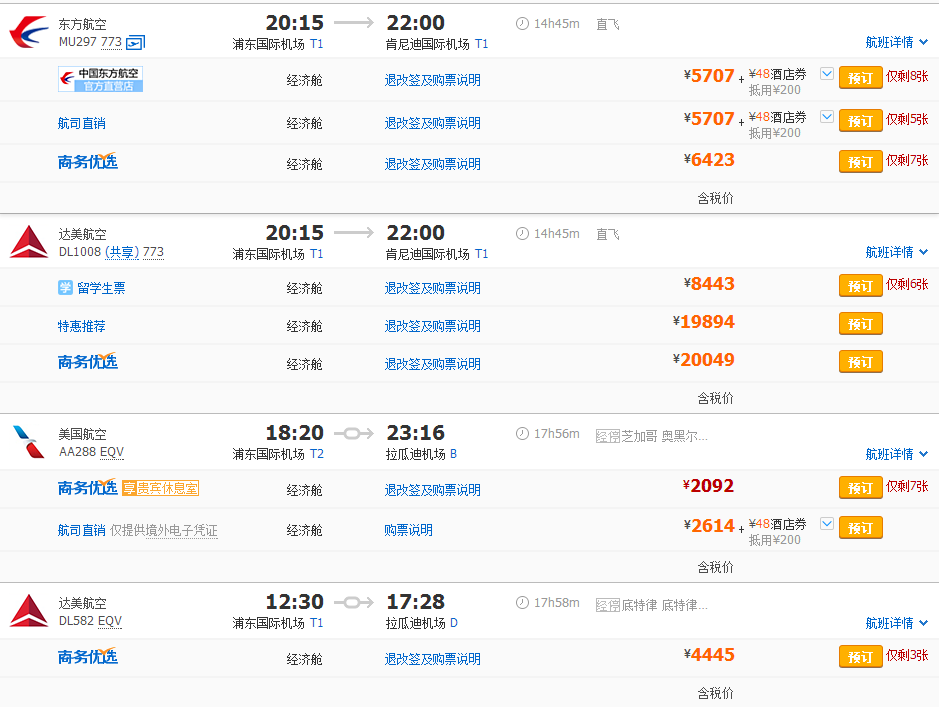The width and height of the screenshot is (939, 707).
Task: Open hotel coupon dropdown in 官方直营店 row
Action: pos(826,74)
